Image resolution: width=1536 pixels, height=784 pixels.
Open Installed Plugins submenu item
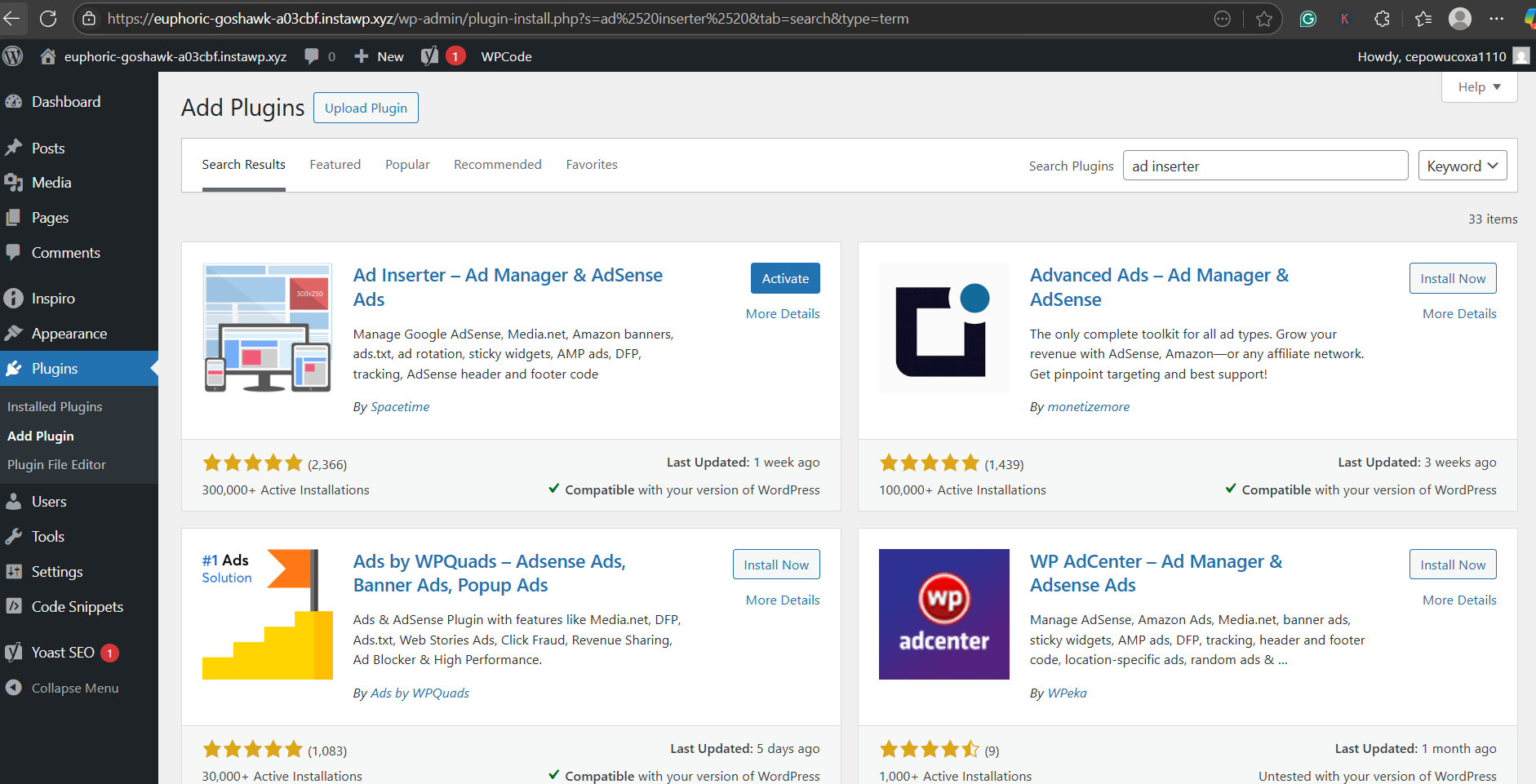tap(55, 406)
